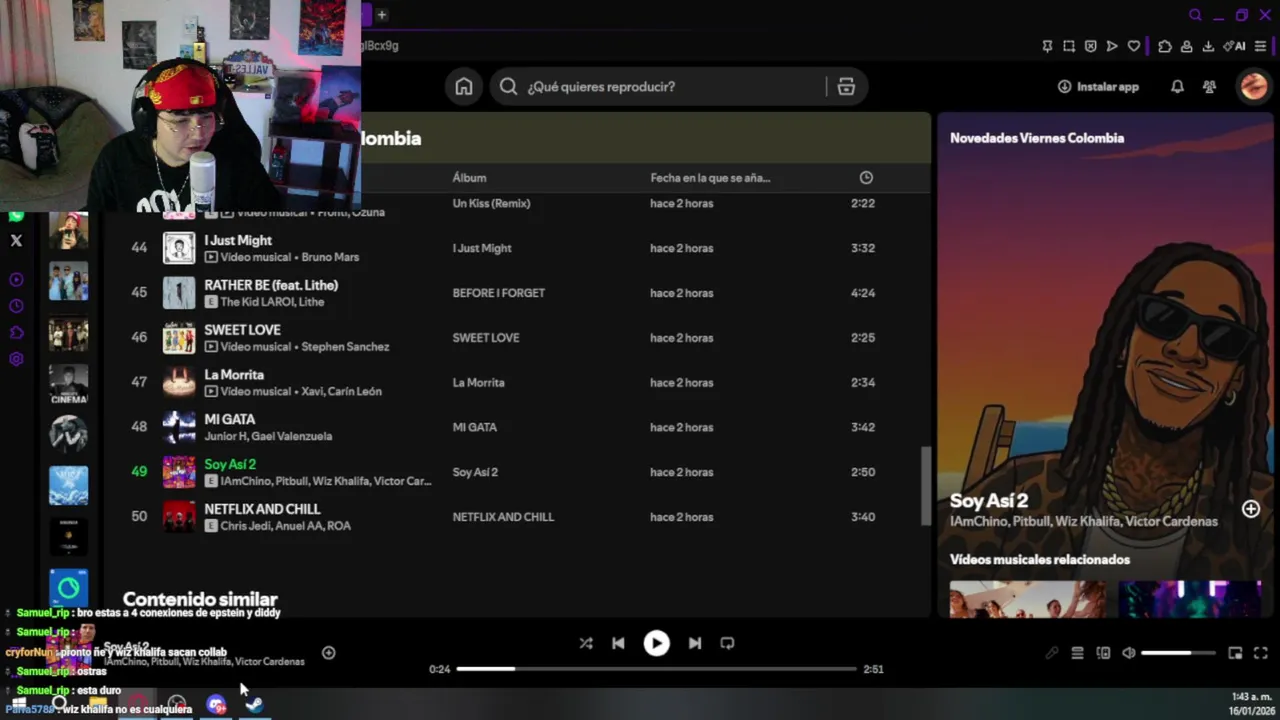Click MI GATA track title
Viewport: 1280px width, 720px height.
coord(229,419)
